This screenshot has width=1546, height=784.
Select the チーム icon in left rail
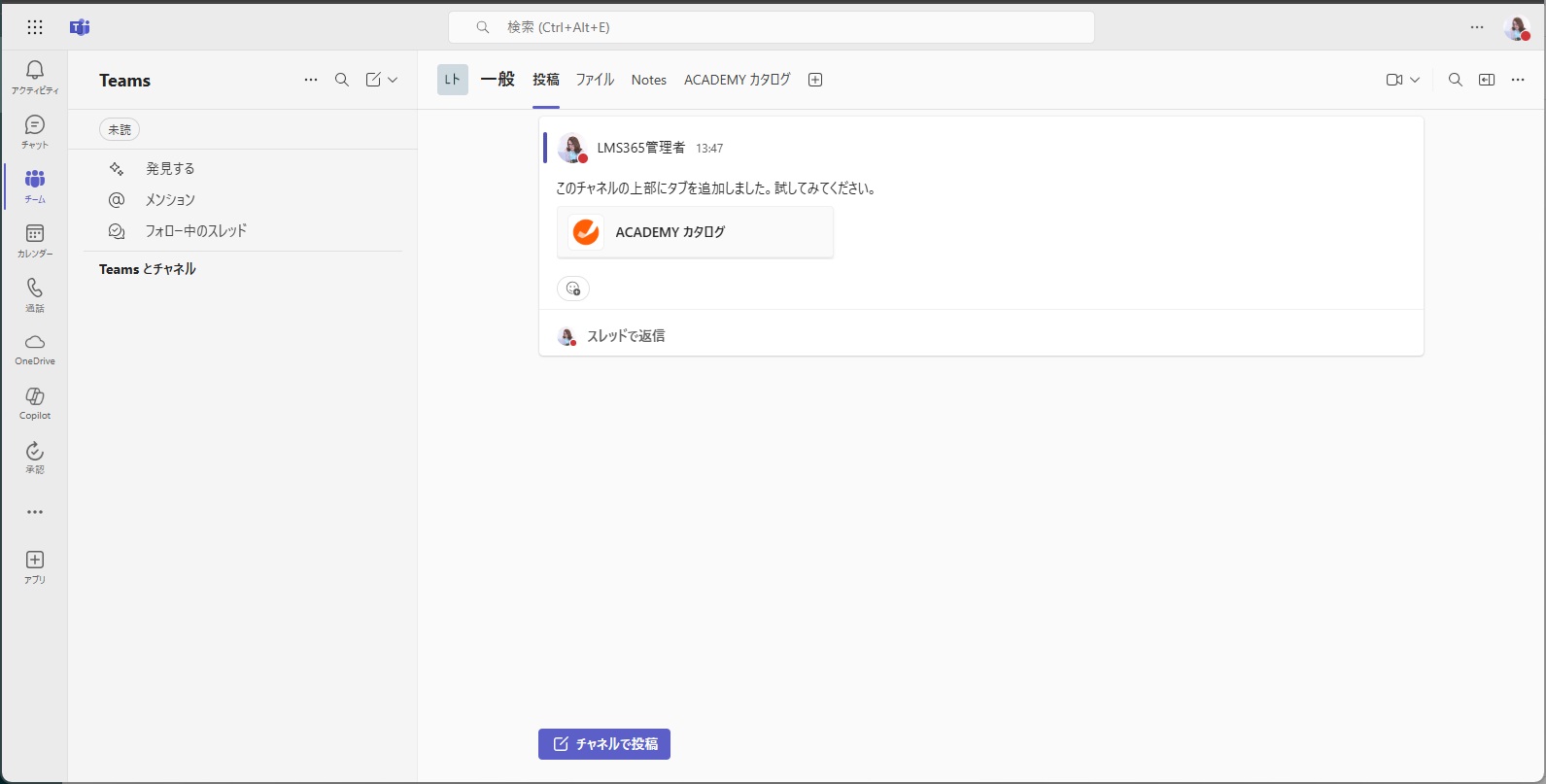pos(35,187)
